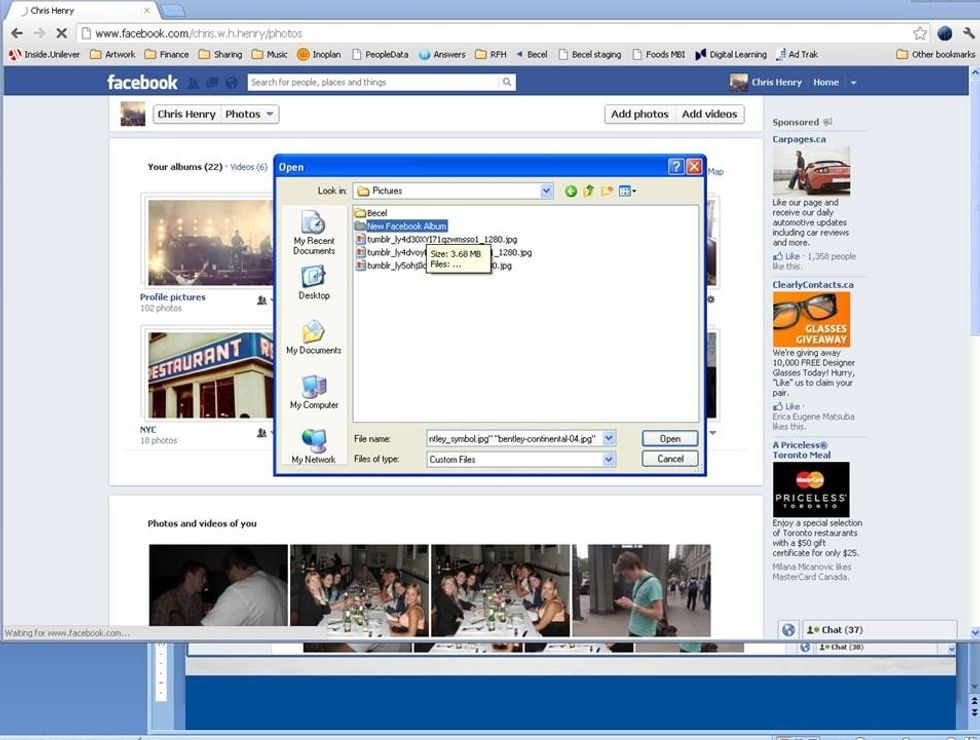Screen dimensions: 980x740
Task: Click Add photos button
Action: [x=639, y=114]
